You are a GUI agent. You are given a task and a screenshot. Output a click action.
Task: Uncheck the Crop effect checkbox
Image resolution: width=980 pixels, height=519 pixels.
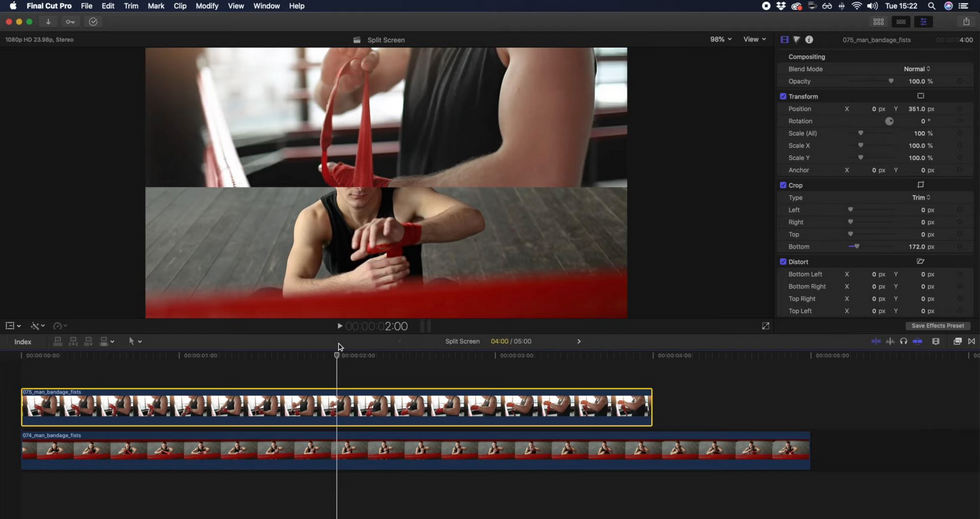point(783,185)
